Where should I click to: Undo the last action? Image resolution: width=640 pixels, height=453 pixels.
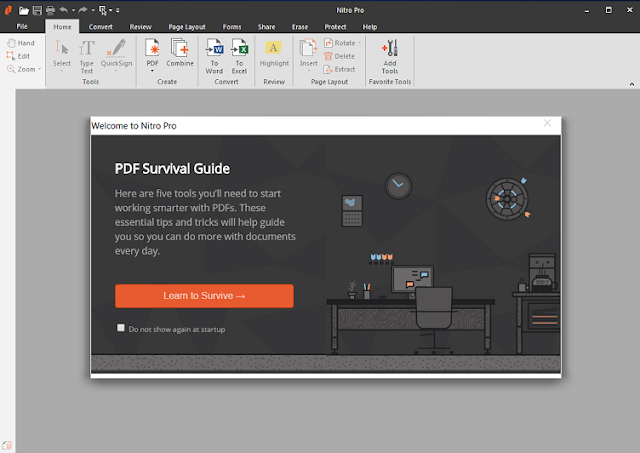[x=64, y=10]
